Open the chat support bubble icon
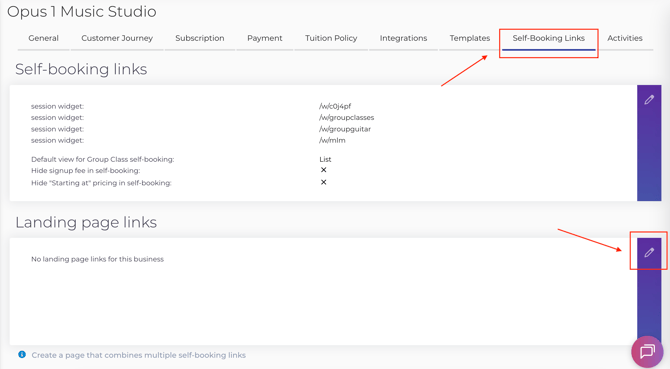 pos(647,351)
